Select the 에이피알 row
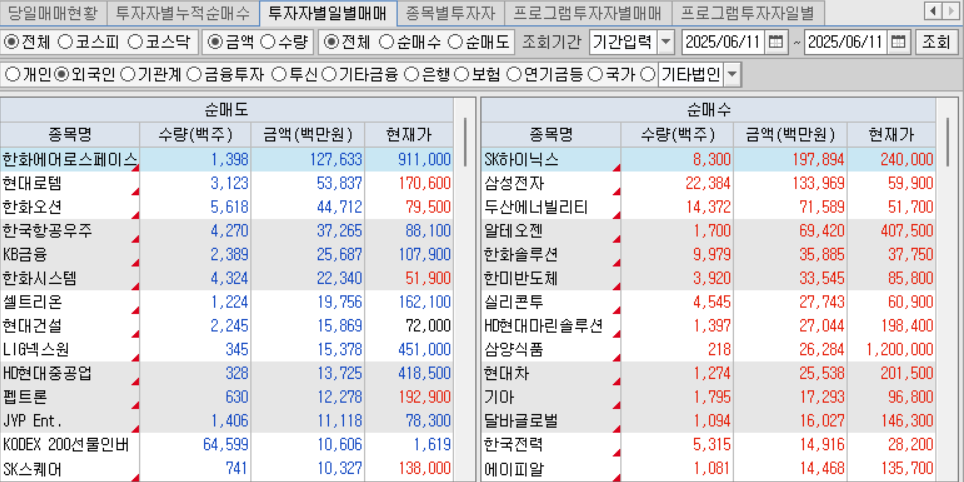964x482 pixels. [708, 469]
